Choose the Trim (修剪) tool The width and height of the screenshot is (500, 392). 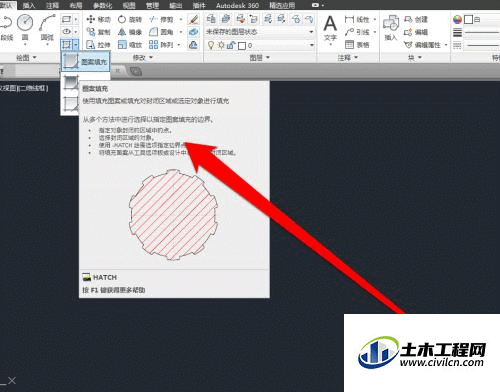(161, 19)
